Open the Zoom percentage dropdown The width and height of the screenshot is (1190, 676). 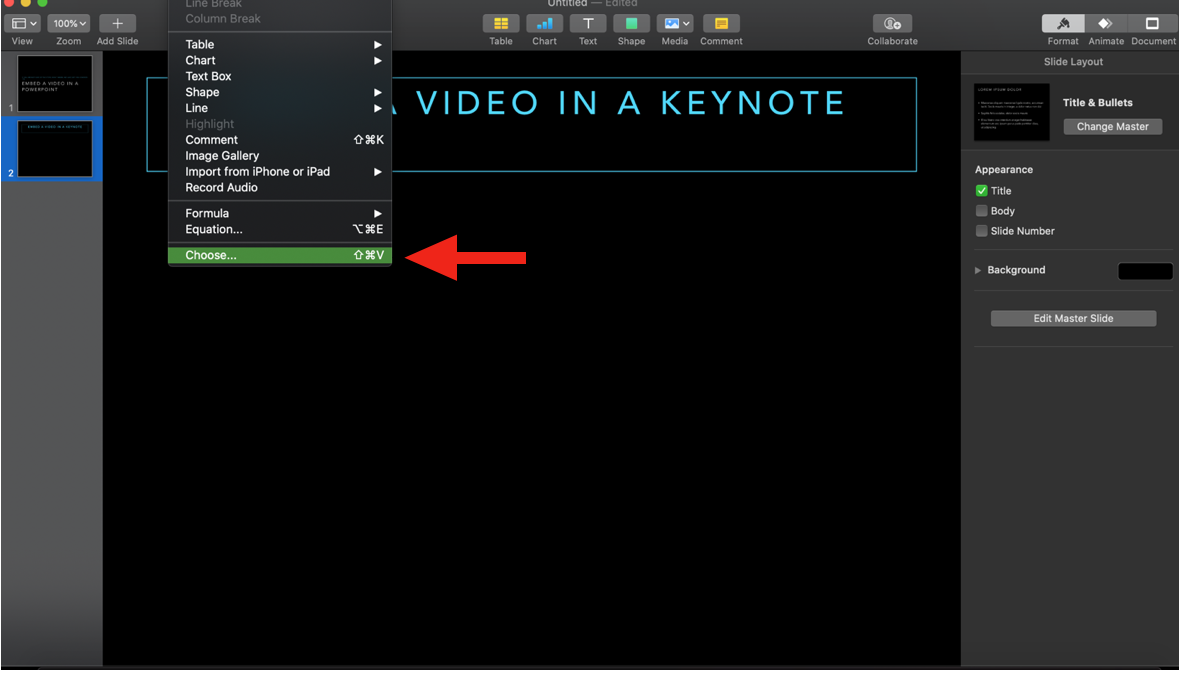(69, 23)
